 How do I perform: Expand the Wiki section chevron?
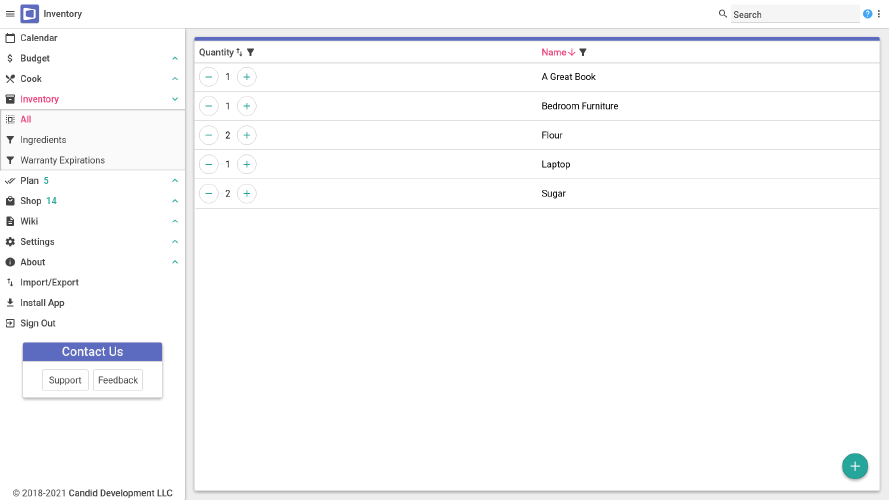(175, 222)
